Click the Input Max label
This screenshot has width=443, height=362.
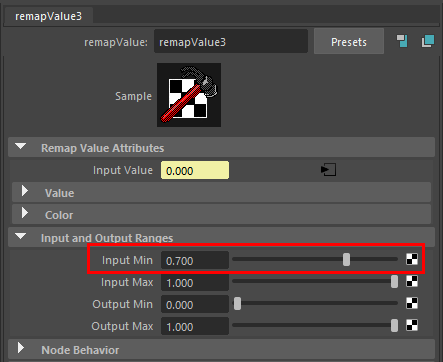click(127, 282)
